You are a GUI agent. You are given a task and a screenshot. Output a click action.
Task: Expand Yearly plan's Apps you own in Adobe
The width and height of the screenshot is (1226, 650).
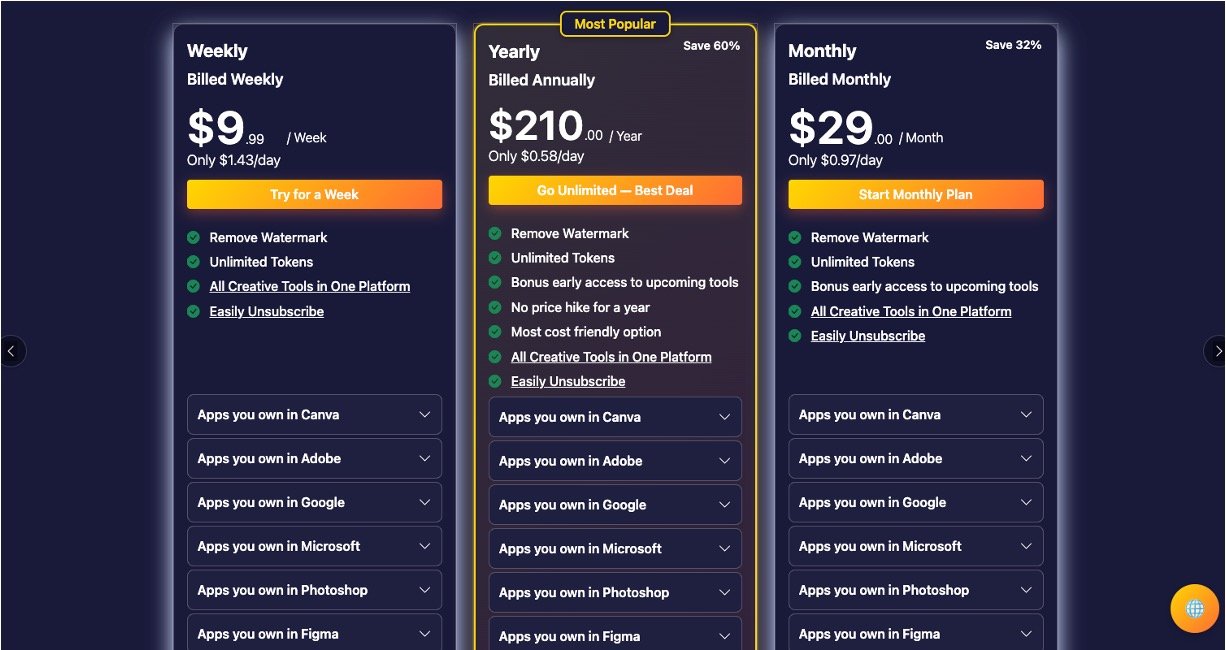coord(615,461)
